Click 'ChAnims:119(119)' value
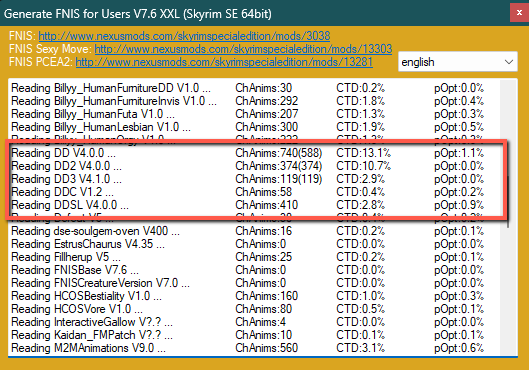This screenshot has width=529, height=370. tap(279, 179)
